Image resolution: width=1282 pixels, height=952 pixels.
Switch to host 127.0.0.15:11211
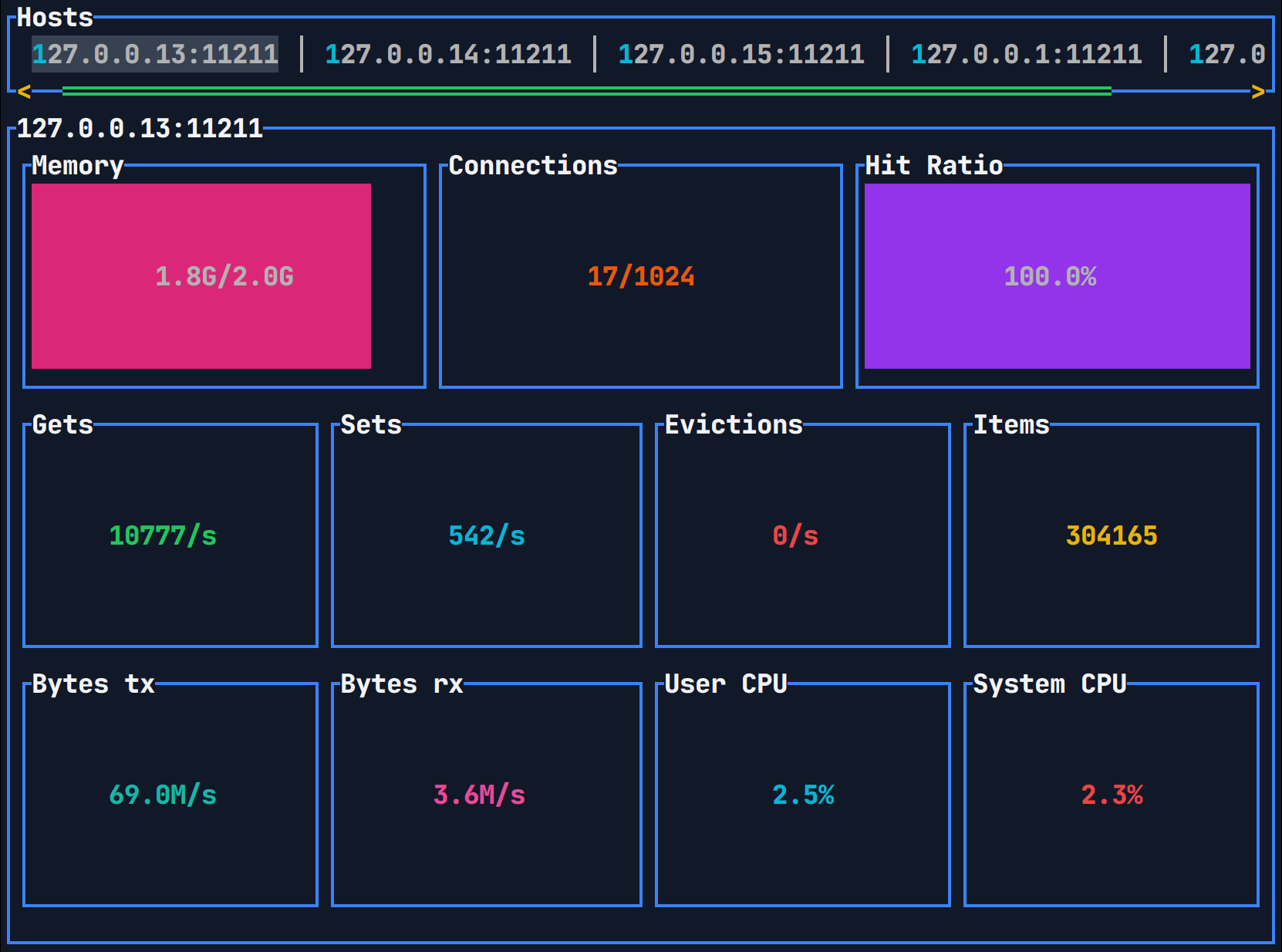point(741,53)
